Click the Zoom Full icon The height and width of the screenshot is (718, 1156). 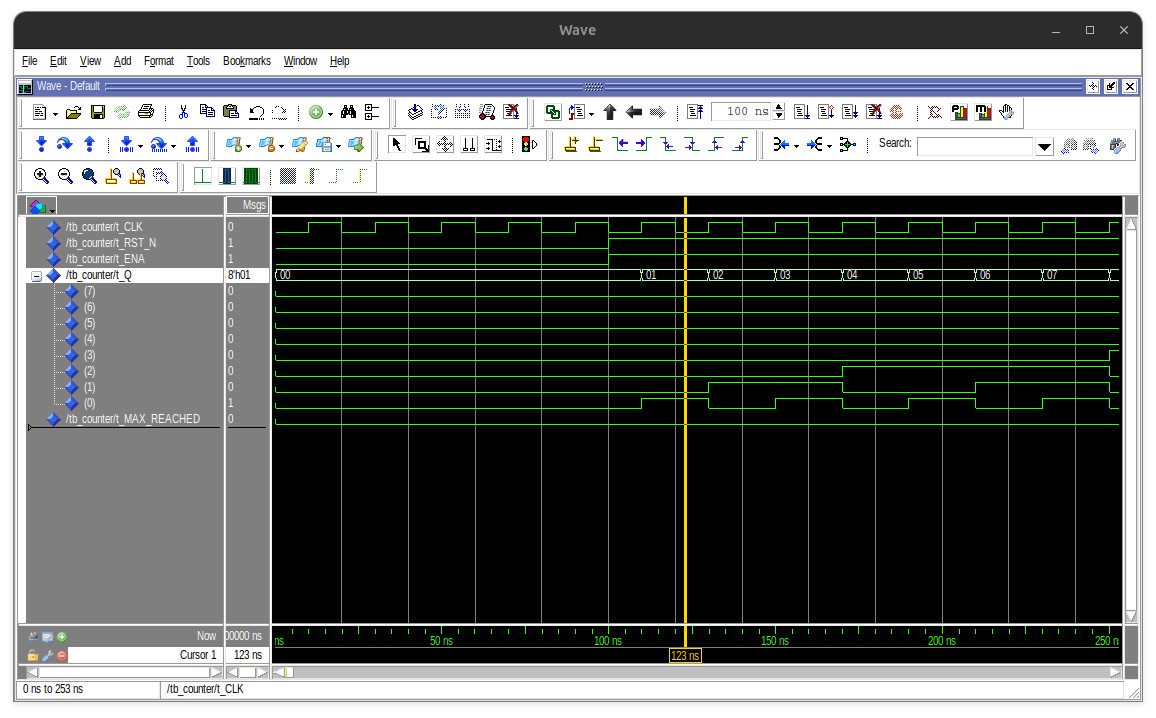tap(89, 176)
